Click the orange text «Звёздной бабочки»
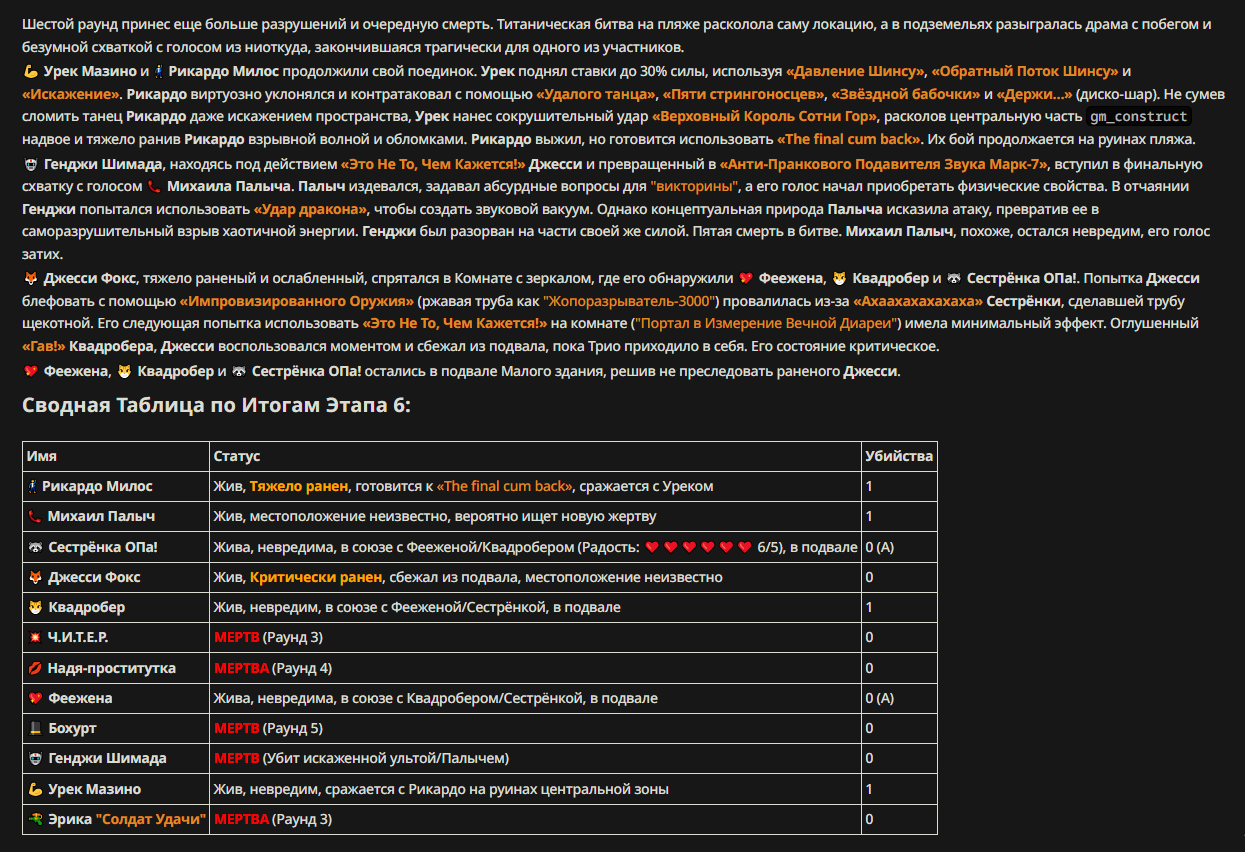 click(906, 94)
